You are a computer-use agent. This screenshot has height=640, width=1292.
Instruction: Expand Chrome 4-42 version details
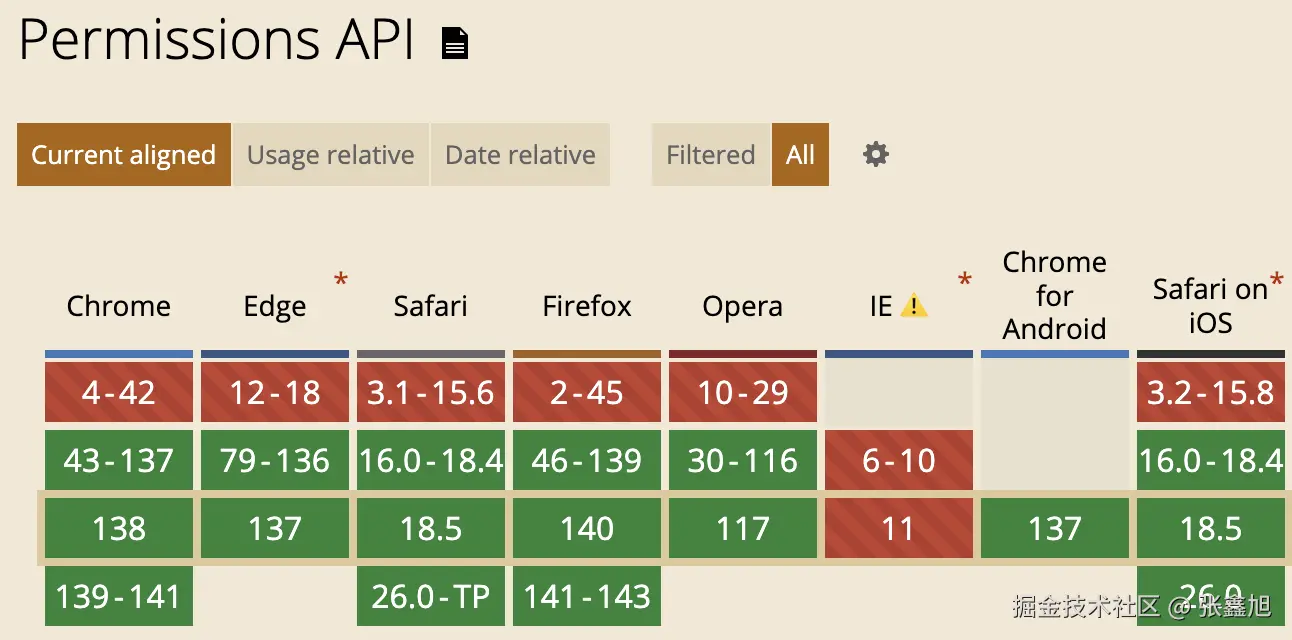(119, 392)
